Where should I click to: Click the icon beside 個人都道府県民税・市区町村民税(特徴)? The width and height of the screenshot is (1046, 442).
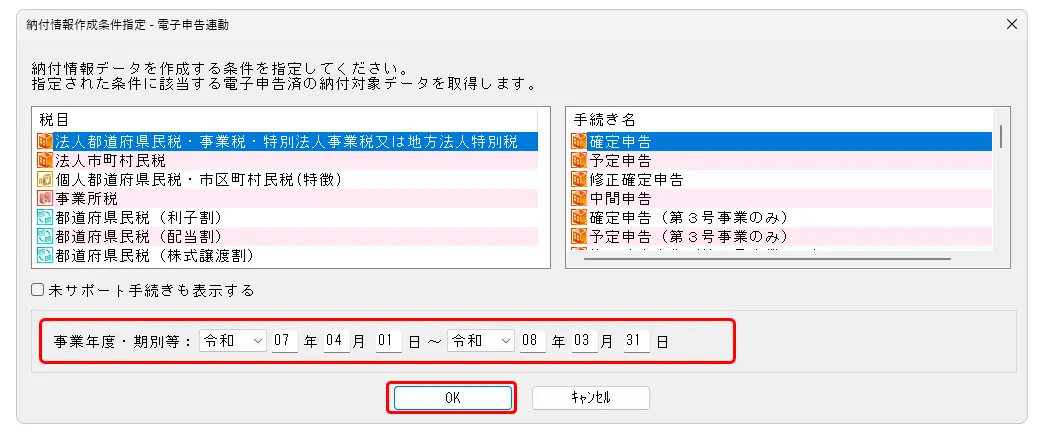click(44, 180)
